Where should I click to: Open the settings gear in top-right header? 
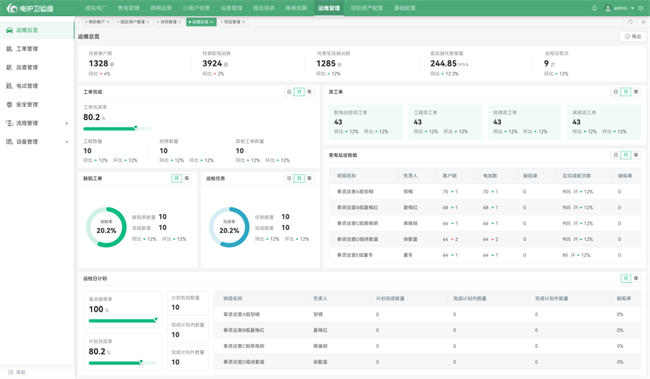(x=641, y=8)
